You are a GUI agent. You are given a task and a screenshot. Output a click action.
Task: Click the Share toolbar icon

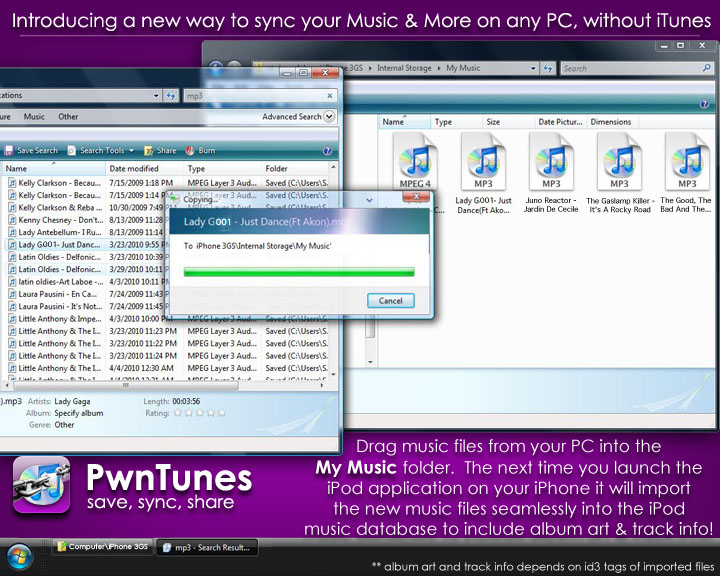coord(159,150)
